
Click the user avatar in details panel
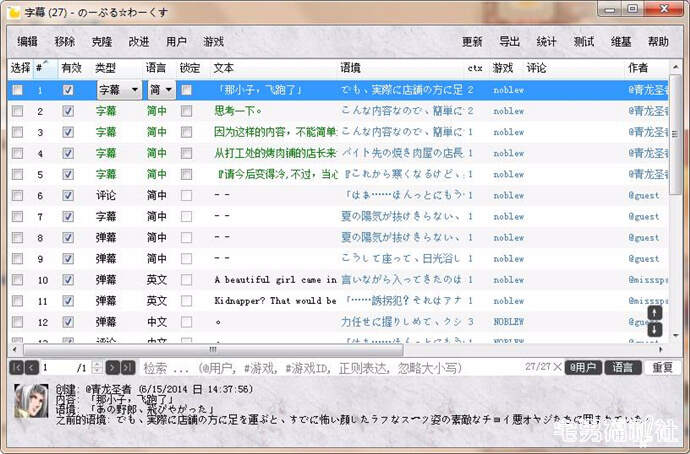[x=30, y=403]
